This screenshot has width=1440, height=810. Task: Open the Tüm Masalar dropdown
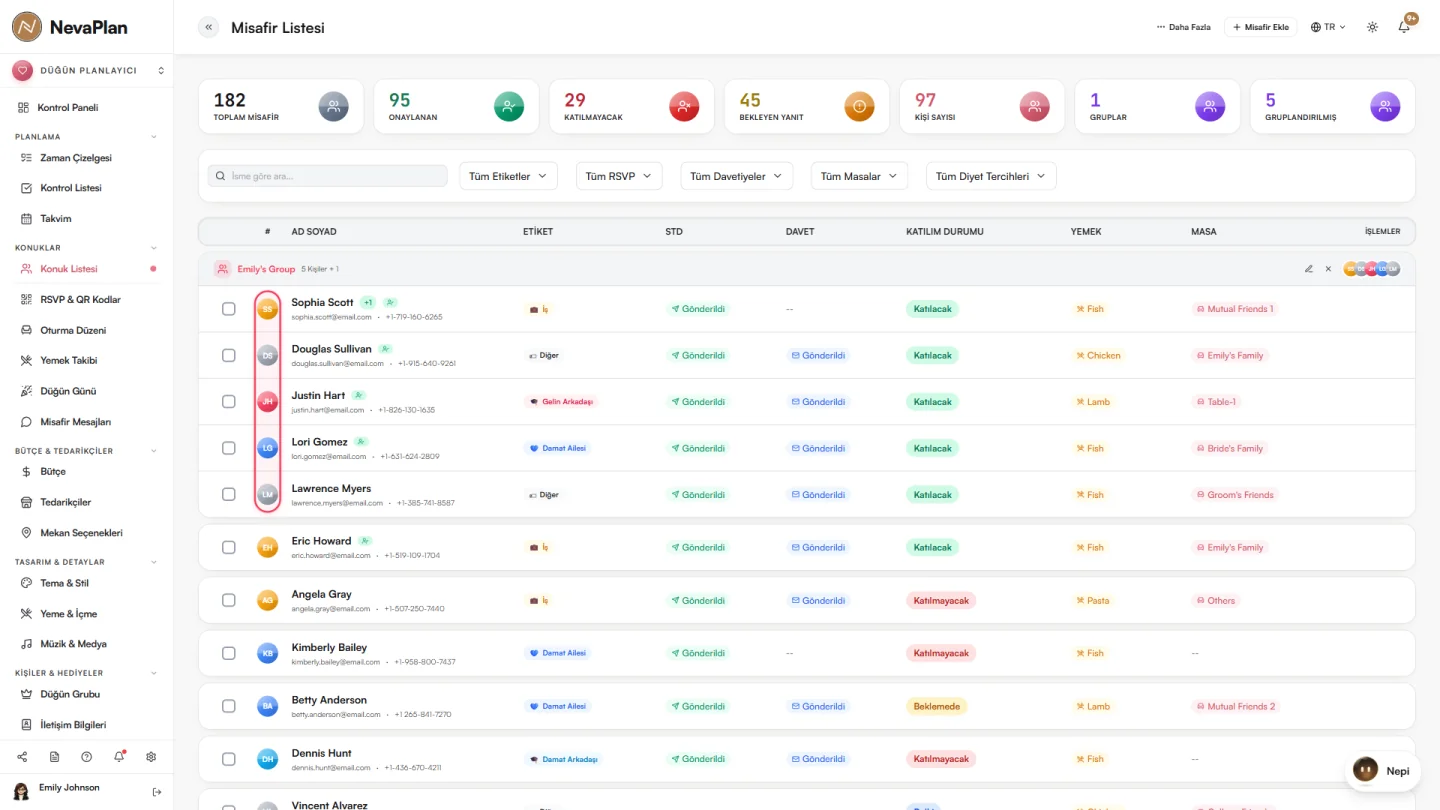(860, 176)
